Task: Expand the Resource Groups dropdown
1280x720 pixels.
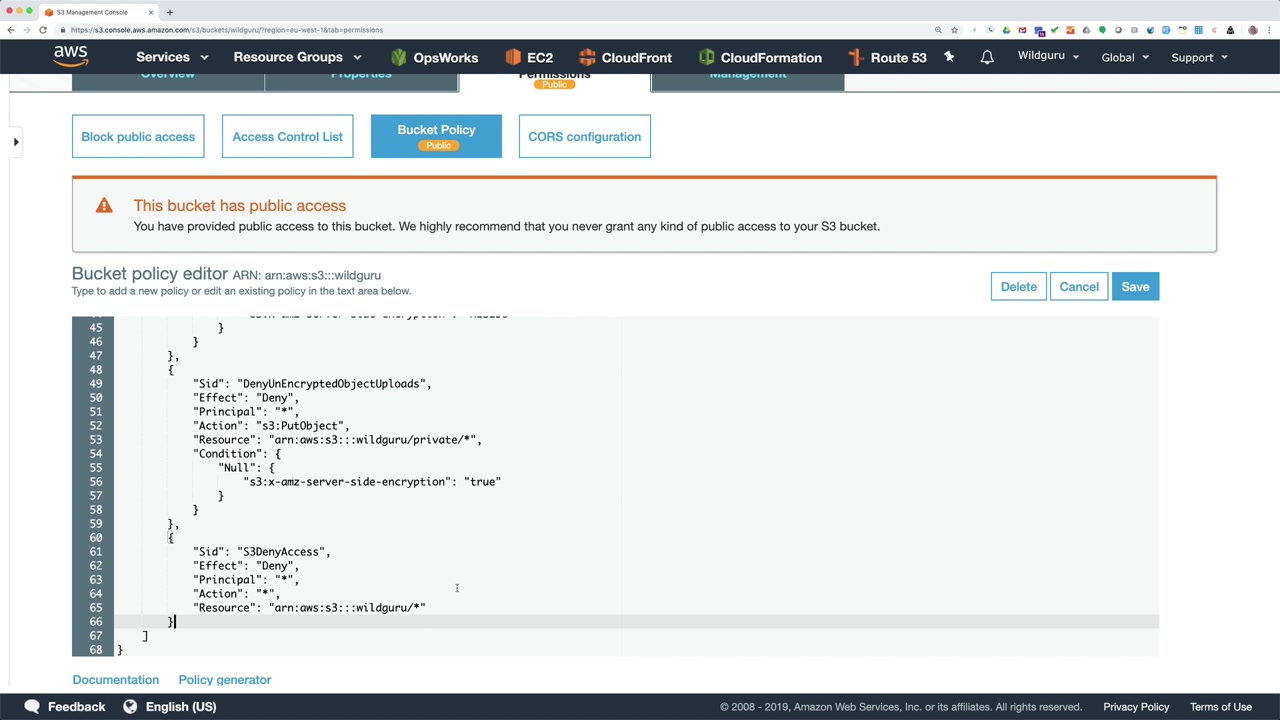Action: tap(297, 57)
